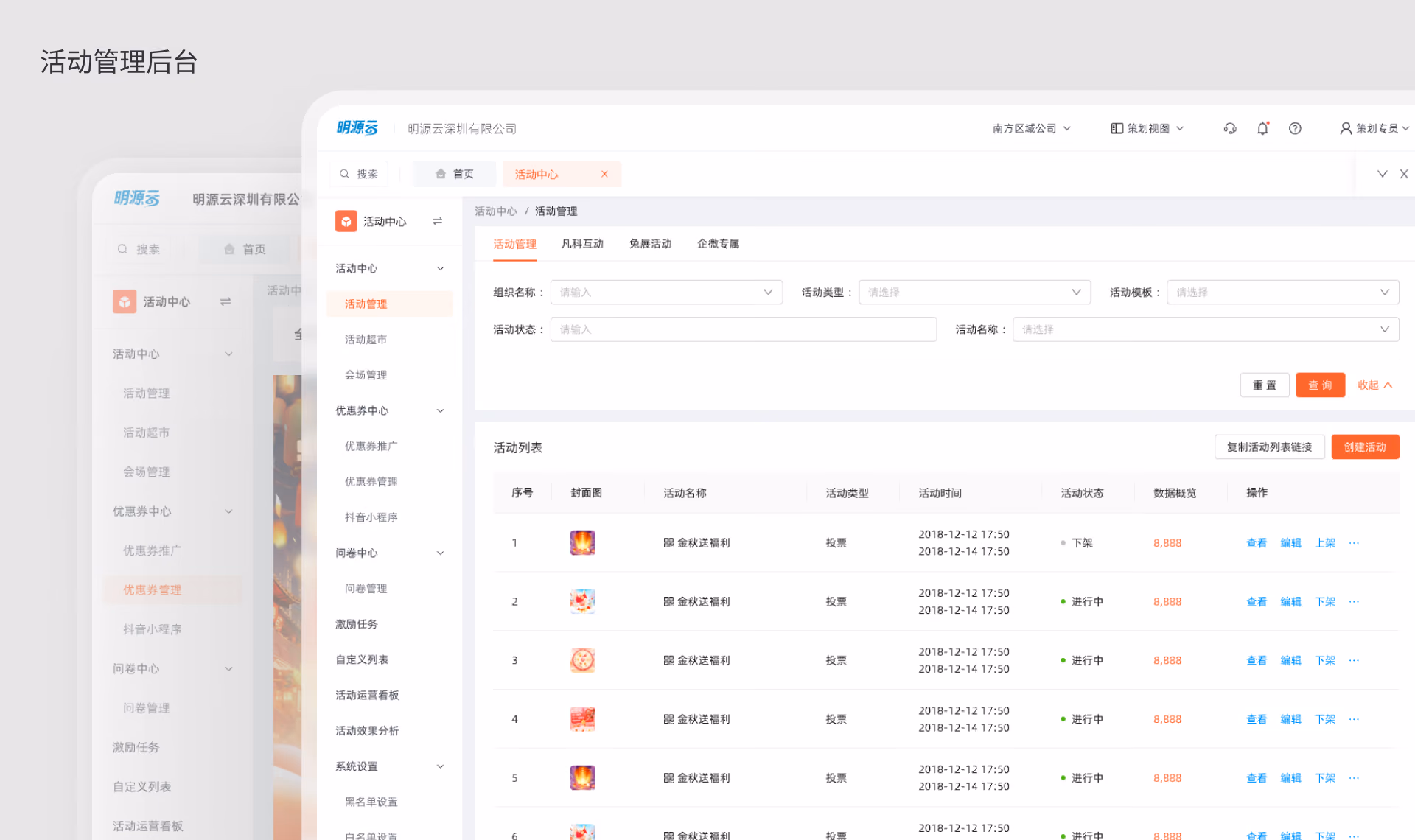This screenshot has height=840, width=1415.
Task: Click 上架 in row 1
Action: (1324, 543)
